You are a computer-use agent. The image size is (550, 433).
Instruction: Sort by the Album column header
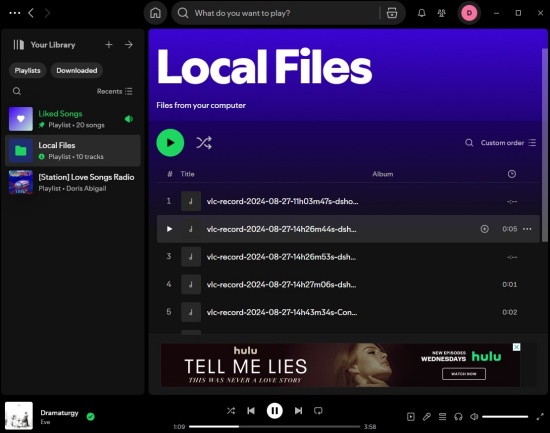(x=382, y=174)
